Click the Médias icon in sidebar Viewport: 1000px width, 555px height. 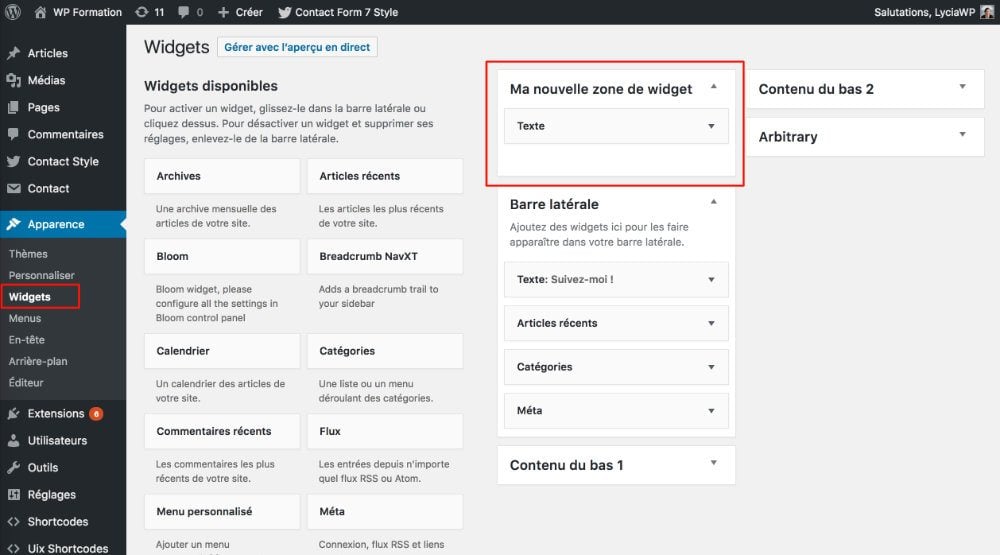(x=13, y=80)
